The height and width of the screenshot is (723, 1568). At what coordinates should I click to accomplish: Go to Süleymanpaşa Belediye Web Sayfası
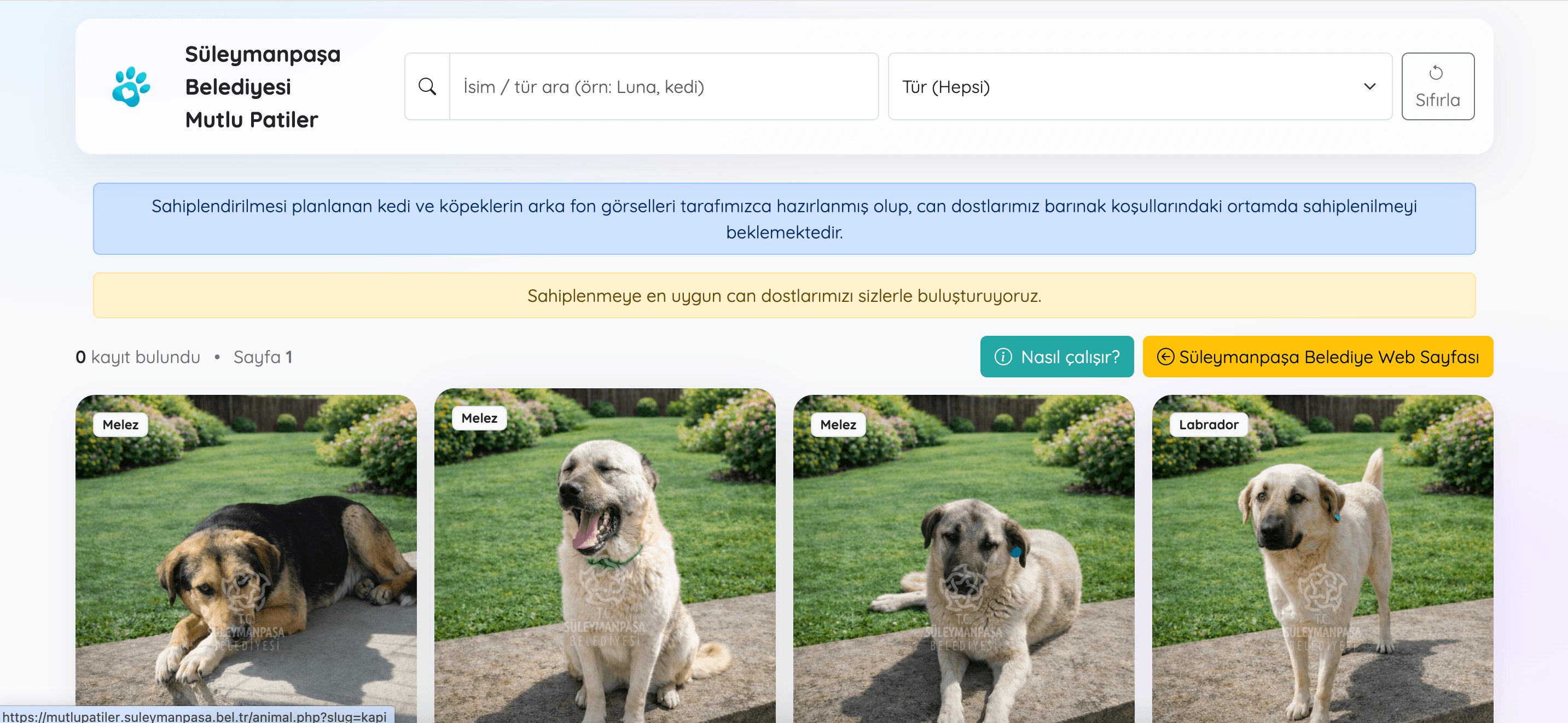click(x=1318, y=357)
